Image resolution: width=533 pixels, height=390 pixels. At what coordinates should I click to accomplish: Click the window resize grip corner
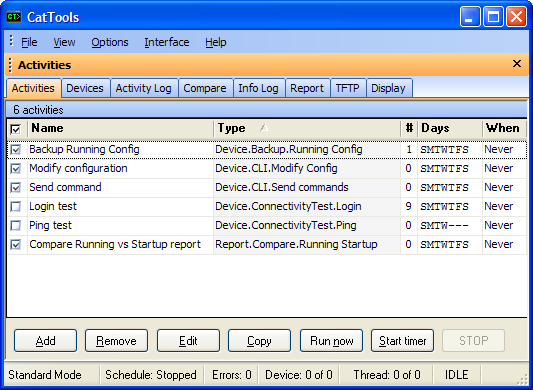click(522, 379)
